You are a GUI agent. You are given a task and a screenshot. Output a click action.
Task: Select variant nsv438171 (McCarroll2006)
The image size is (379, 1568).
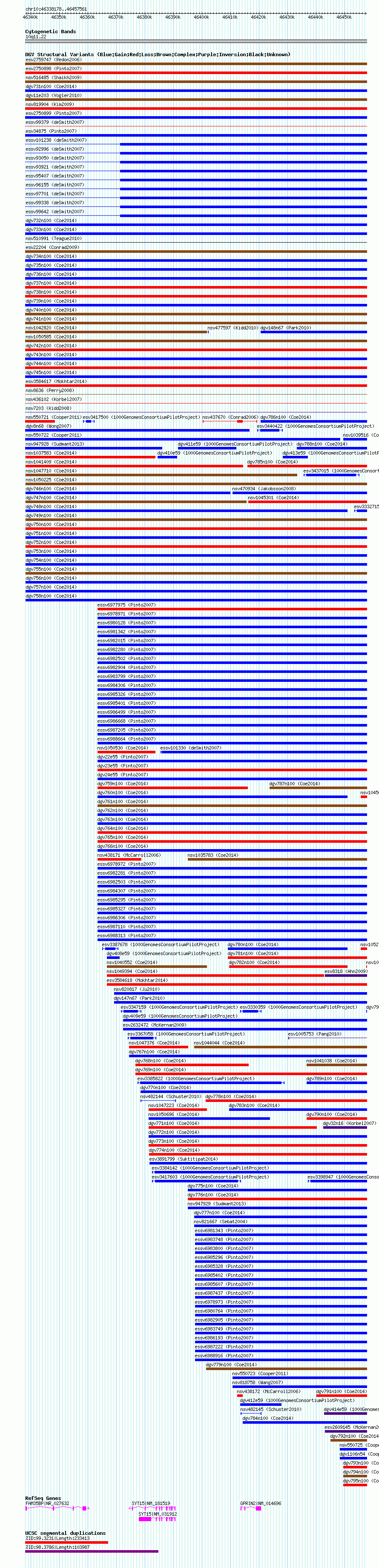pos(119,859)
